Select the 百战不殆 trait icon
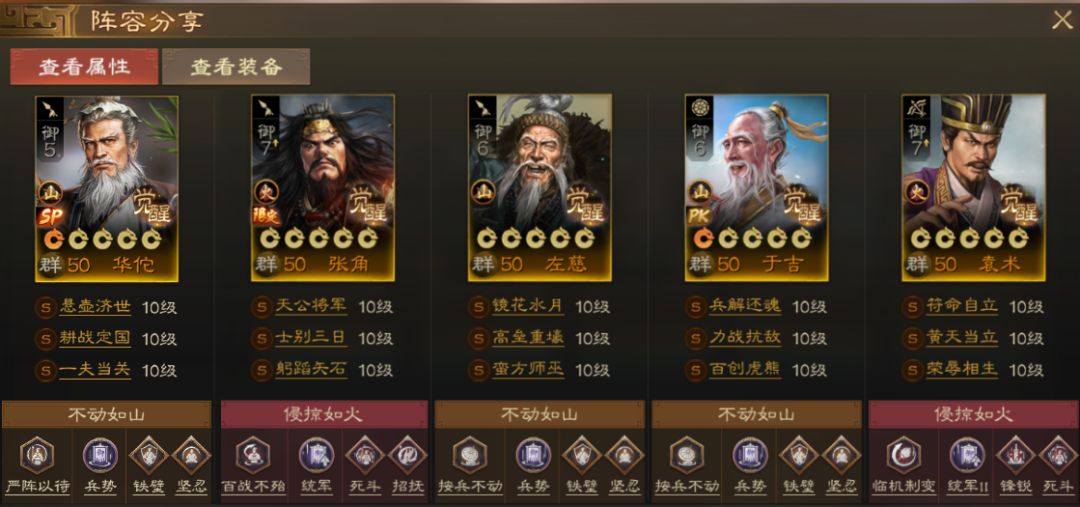Screen dimensions: 1080x507 pos(253,455)
